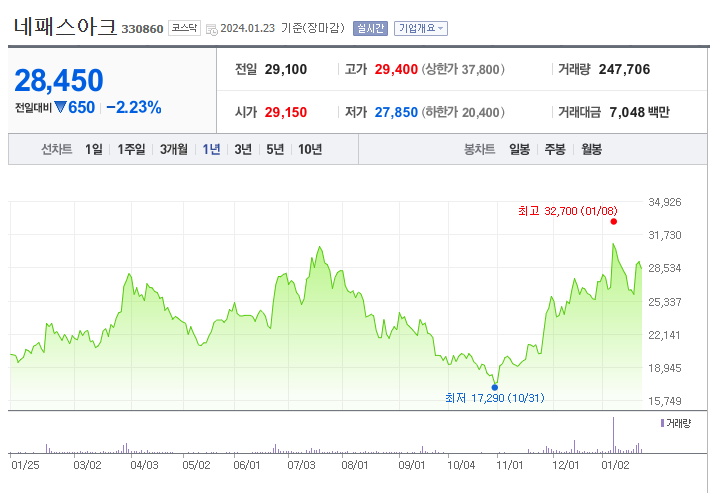The width and height of the screenshot is (710, 493).
Task: Click the 하한가 20,400 limit text
Action: [463, 112]
